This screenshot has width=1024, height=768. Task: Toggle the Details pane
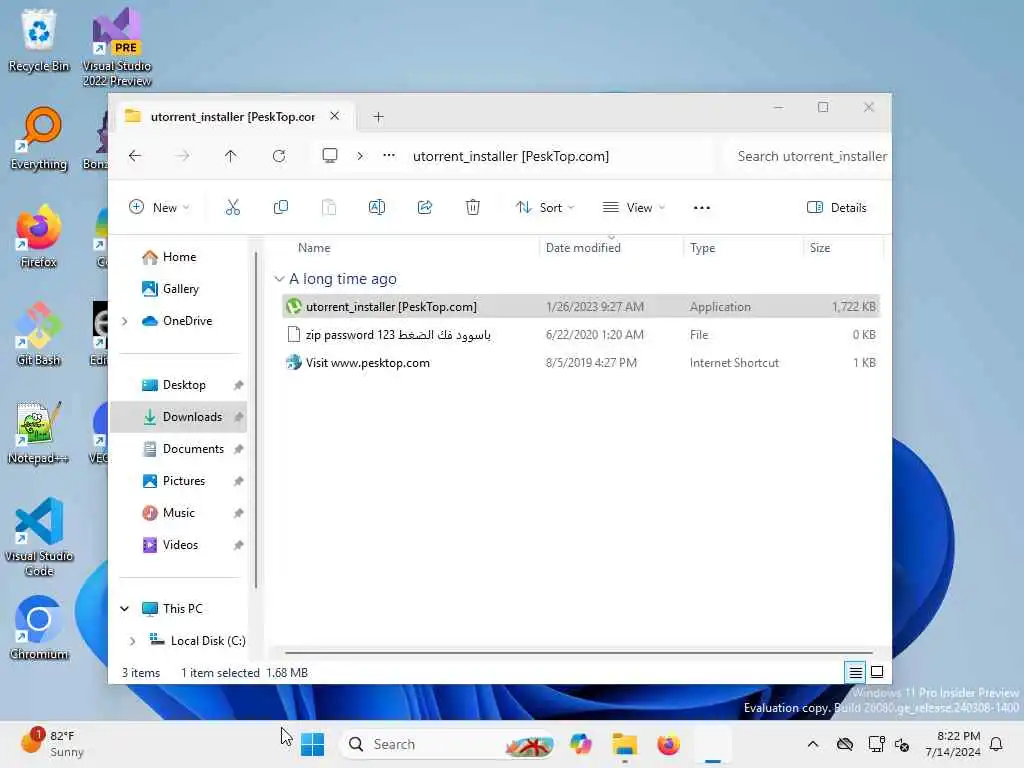[x=837, y=208]
